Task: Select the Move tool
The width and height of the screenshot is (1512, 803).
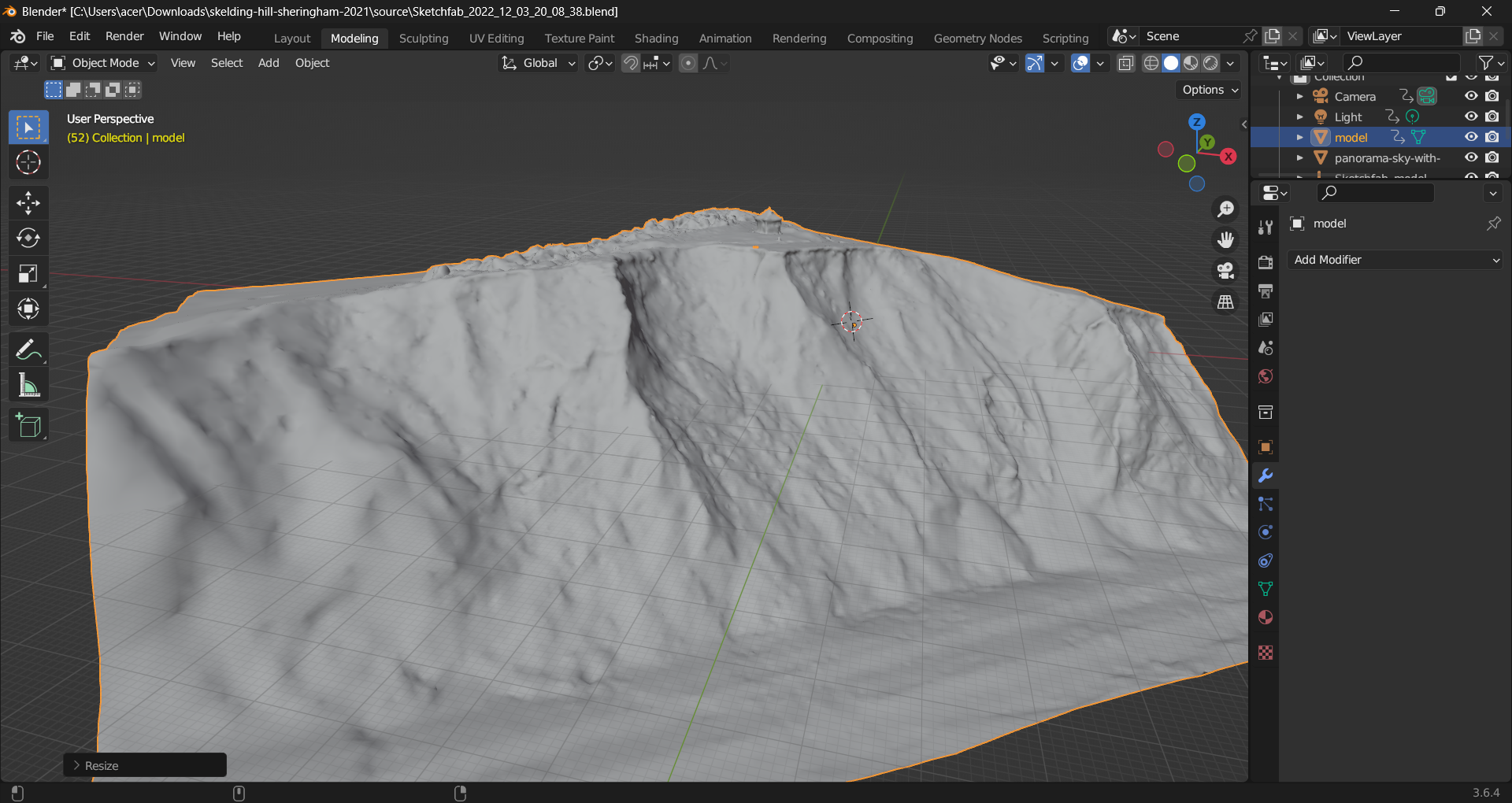Action: [x=28, y=203]
